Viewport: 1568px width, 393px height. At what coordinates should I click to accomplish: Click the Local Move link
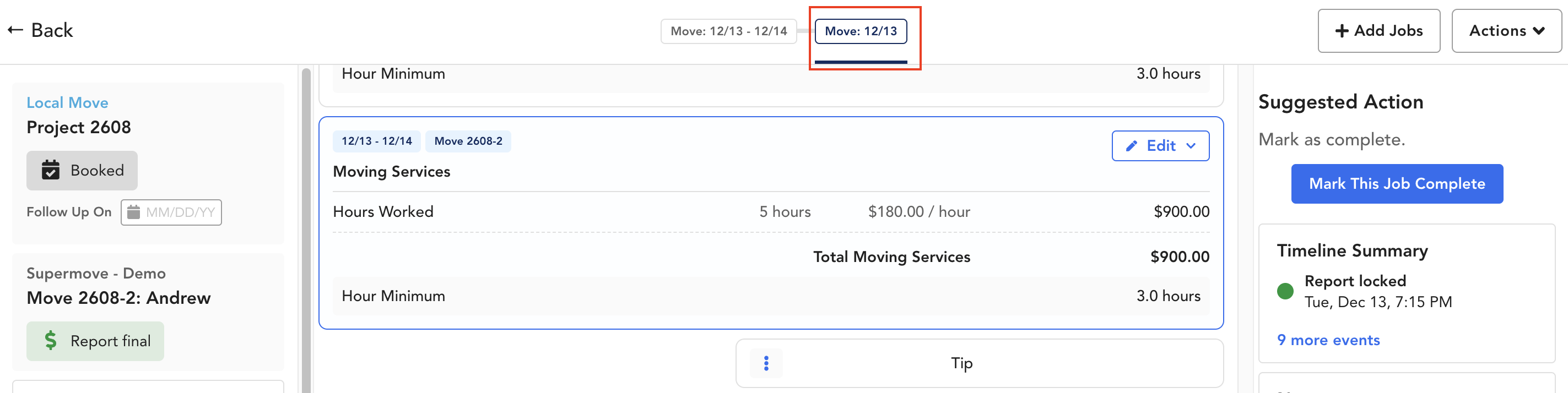(x=67, y=102)
